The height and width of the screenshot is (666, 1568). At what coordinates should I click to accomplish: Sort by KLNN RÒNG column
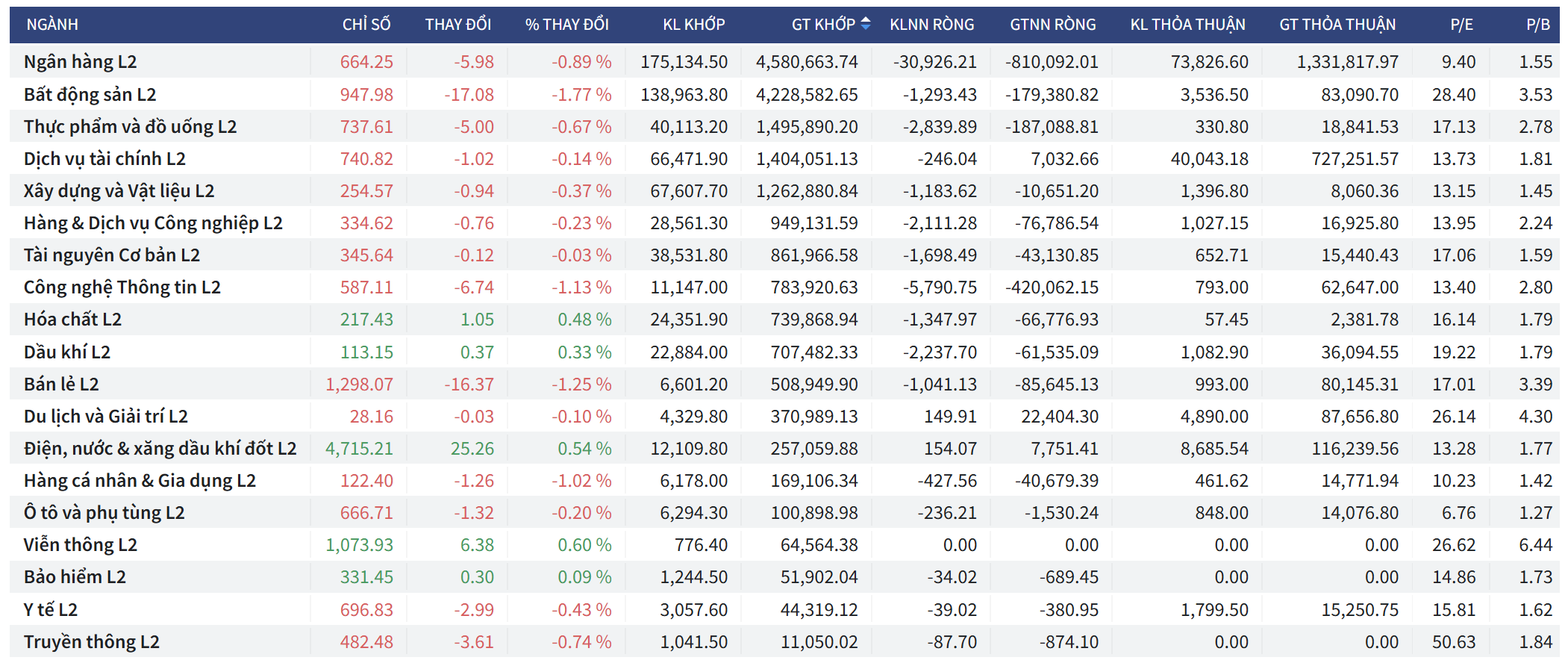pyautogui.click(x=931, y=25)
